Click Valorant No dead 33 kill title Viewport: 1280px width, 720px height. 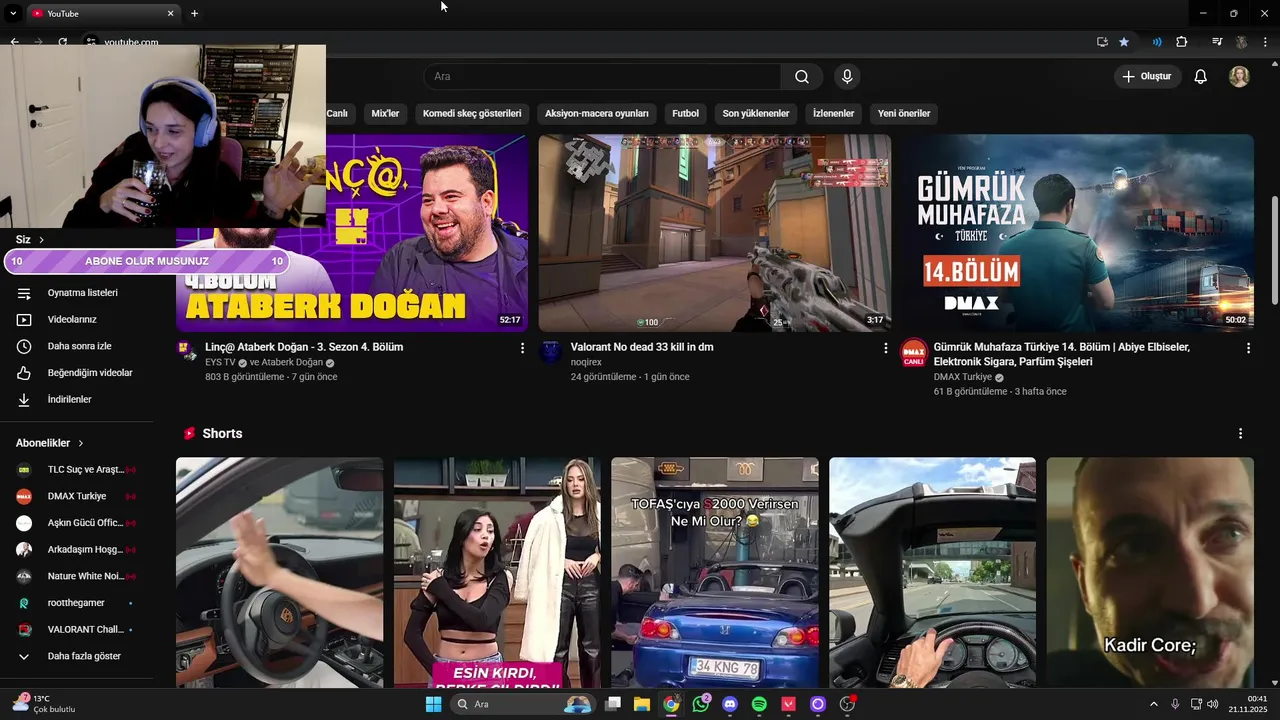pyautogui.click(x=642, y=347)
